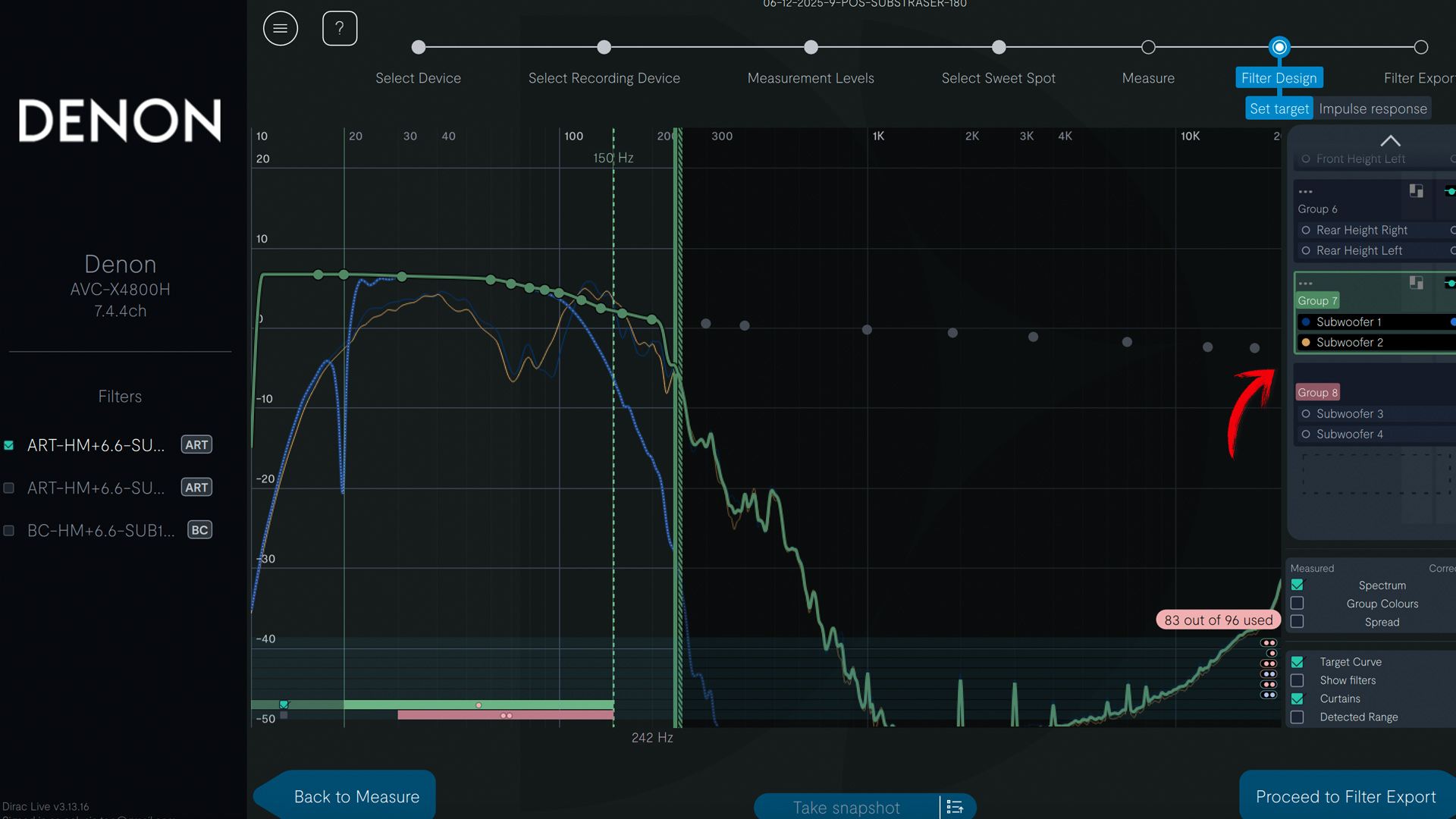Open the hamburger main menu

pos(280,29)
